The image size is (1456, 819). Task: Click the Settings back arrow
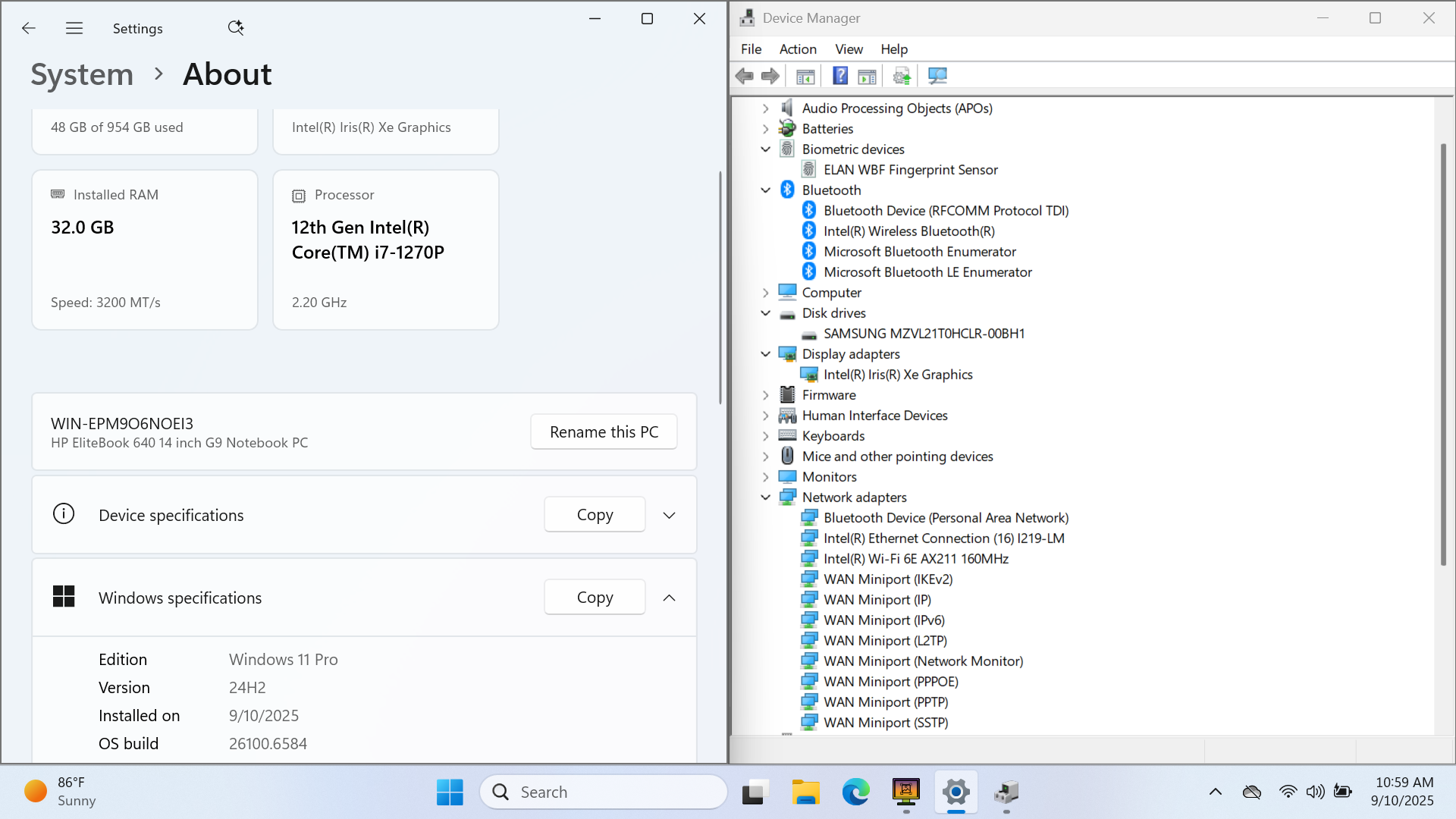coord(29,28)
